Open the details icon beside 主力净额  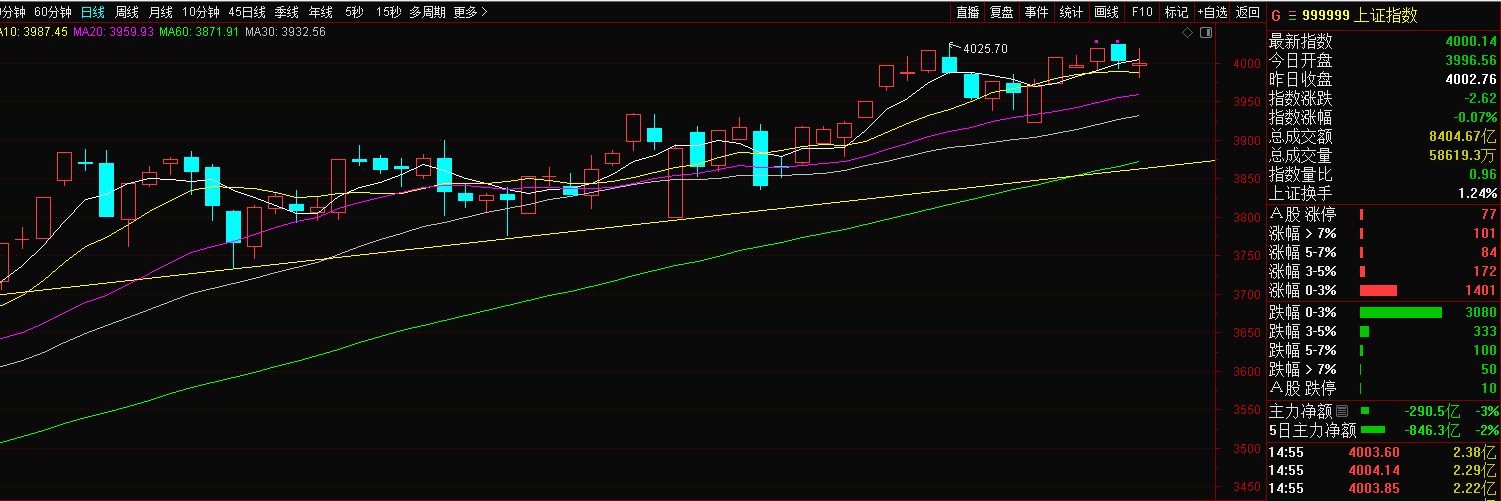coord(1342,411)
